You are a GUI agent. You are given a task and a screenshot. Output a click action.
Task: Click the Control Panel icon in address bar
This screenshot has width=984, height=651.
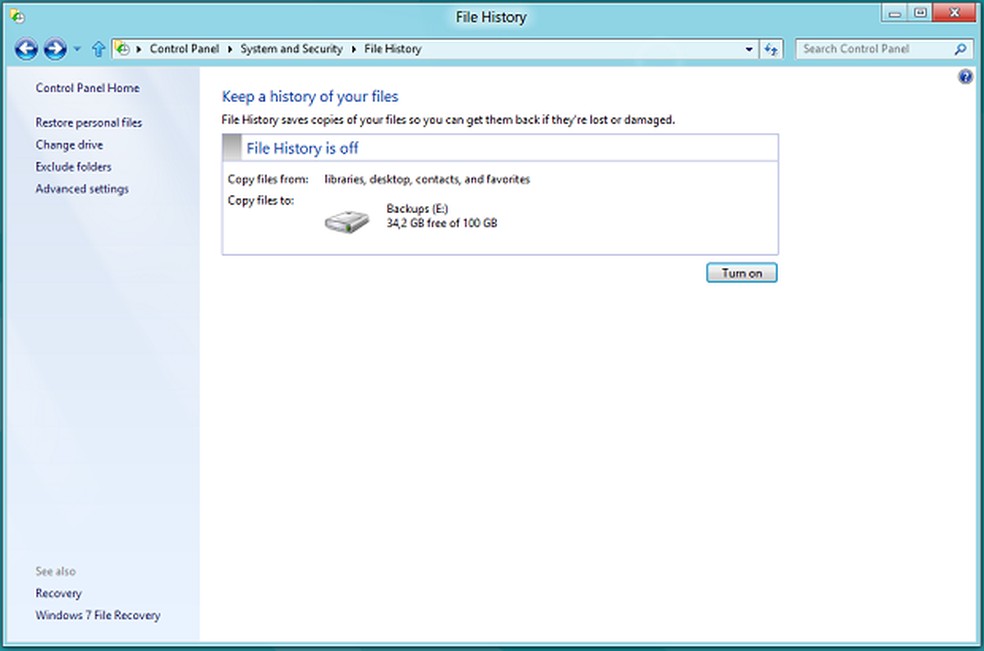pyautogui.click(x=123, y=49)
